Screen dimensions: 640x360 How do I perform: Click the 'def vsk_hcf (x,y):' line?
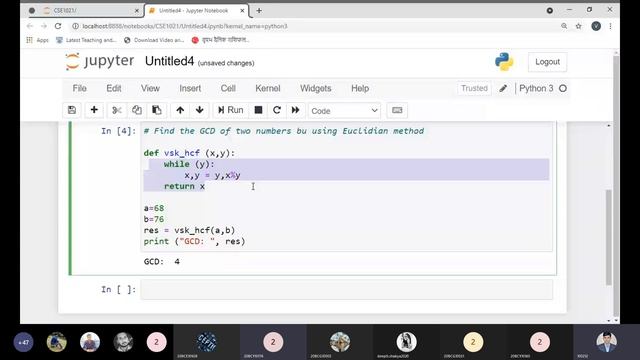[x=189, y=153]
